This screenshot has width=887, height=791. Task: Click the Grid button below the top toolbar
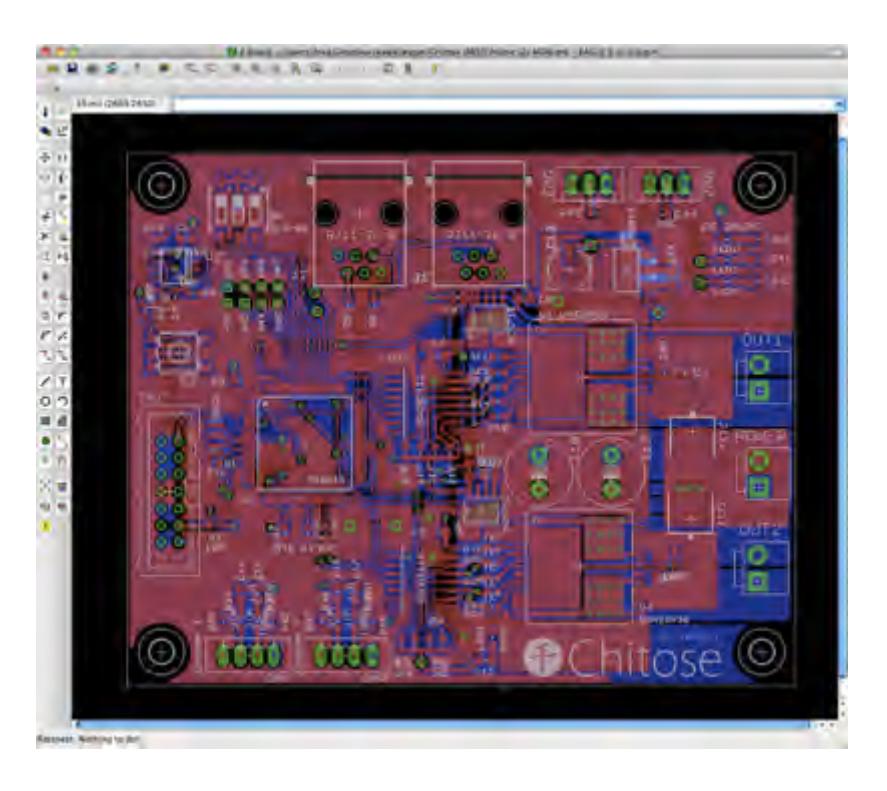tap(56, 88)
